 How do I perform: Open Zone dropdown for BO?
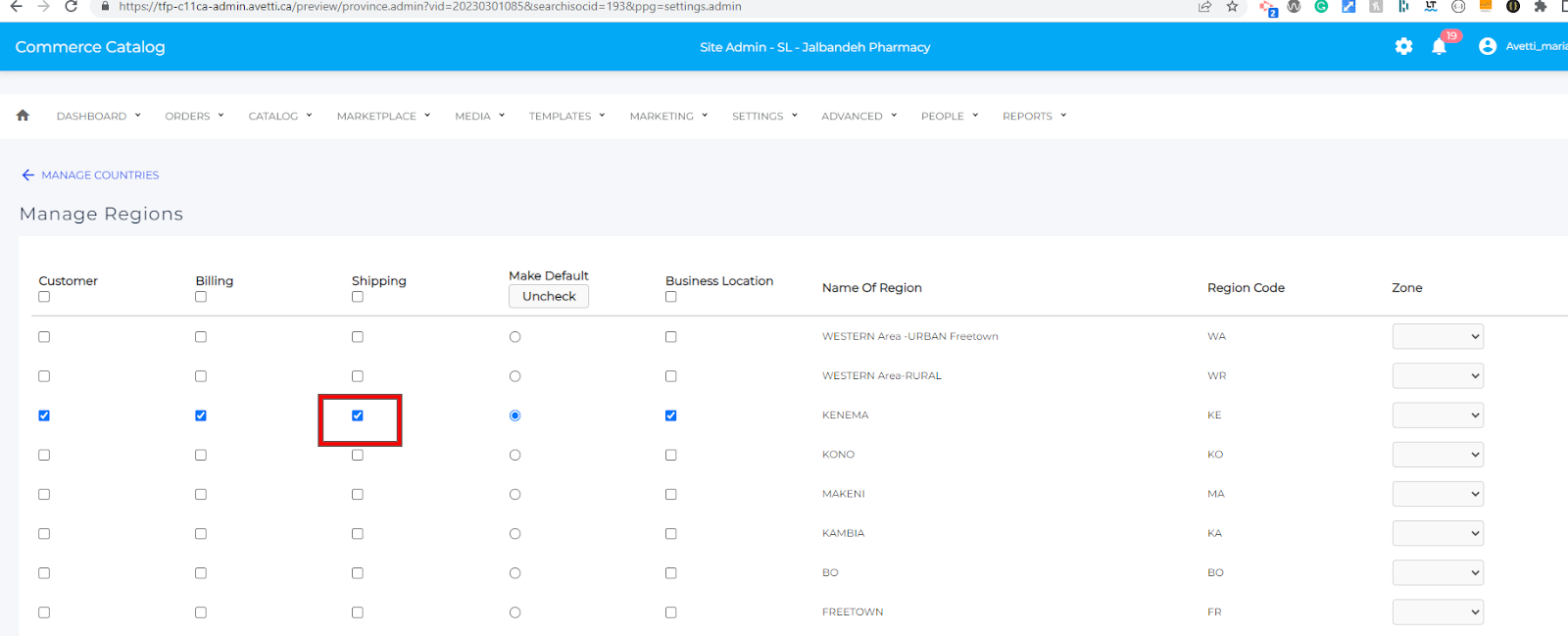pyautogui.click(x=1438, y=572)
